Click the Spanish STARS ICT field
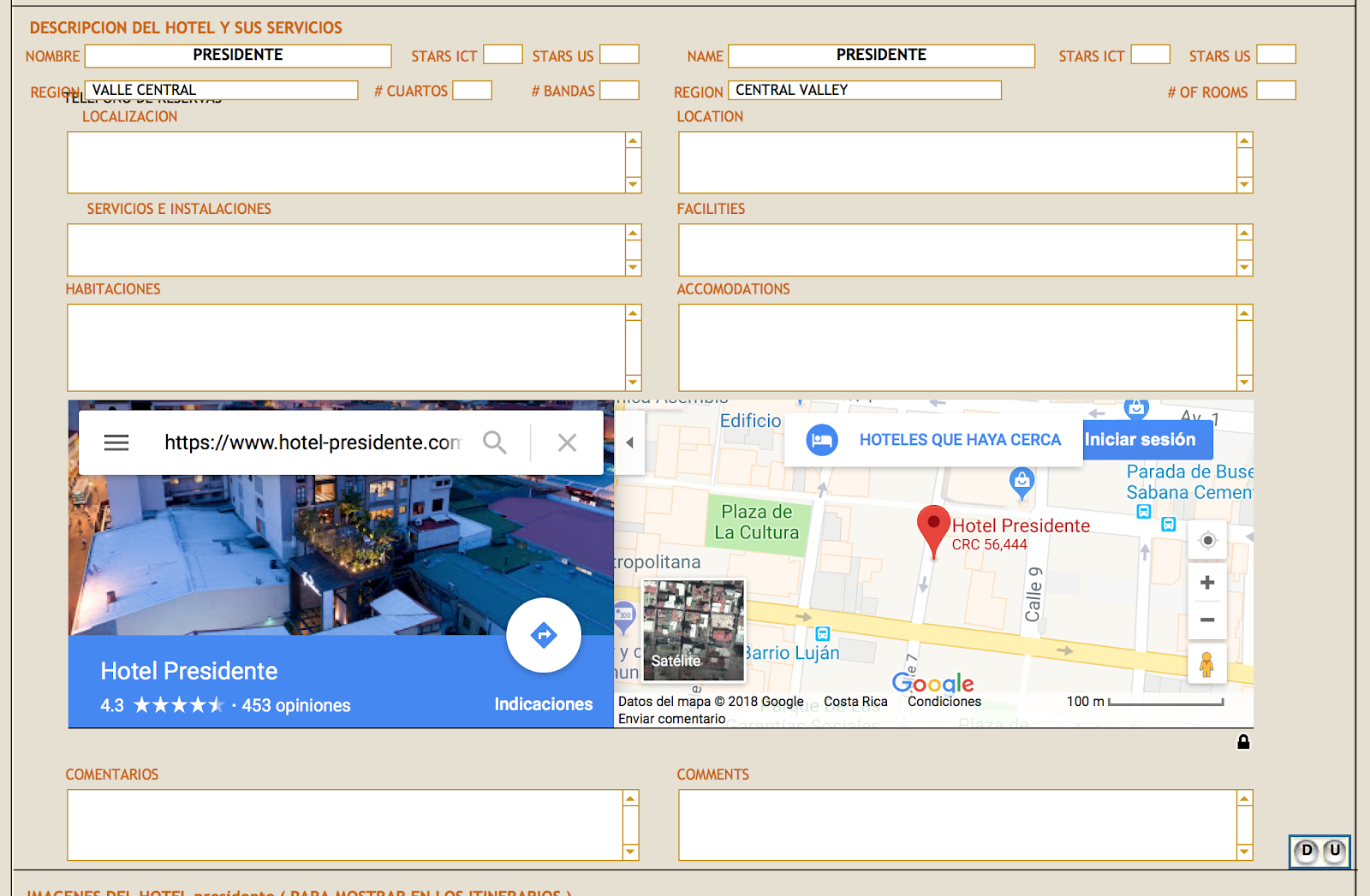Screen dimensions: 1370x896 coord(503,55)
